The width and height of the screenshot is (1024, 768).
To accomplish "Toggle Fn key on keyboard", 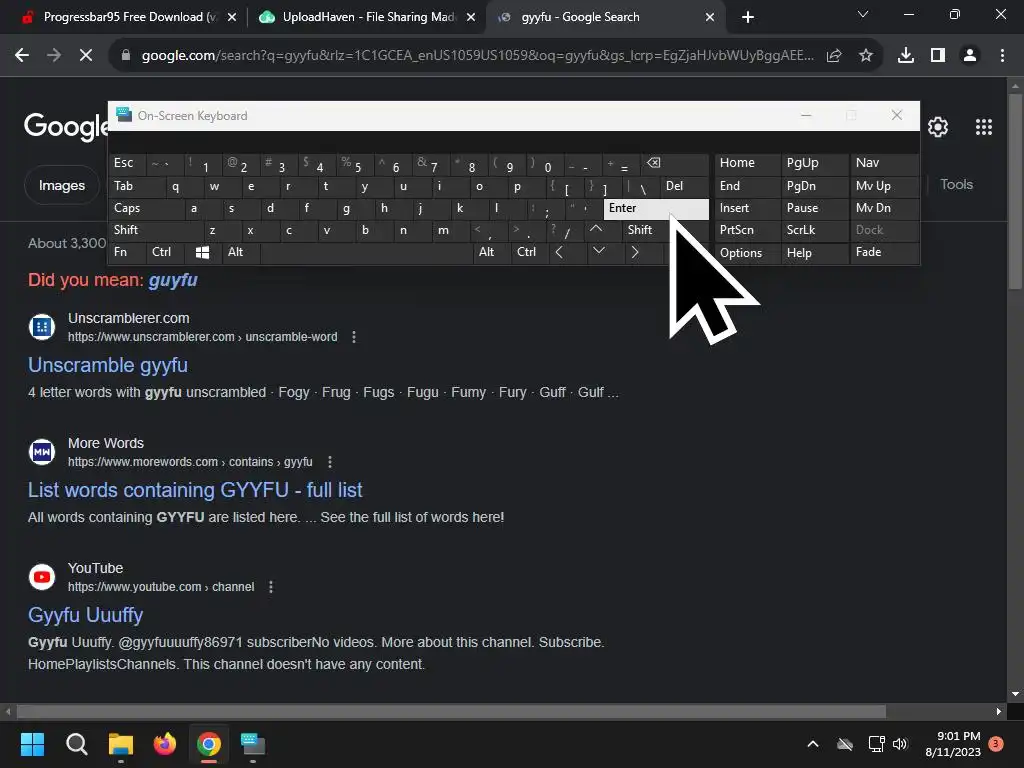I will (x=127, y=252).
